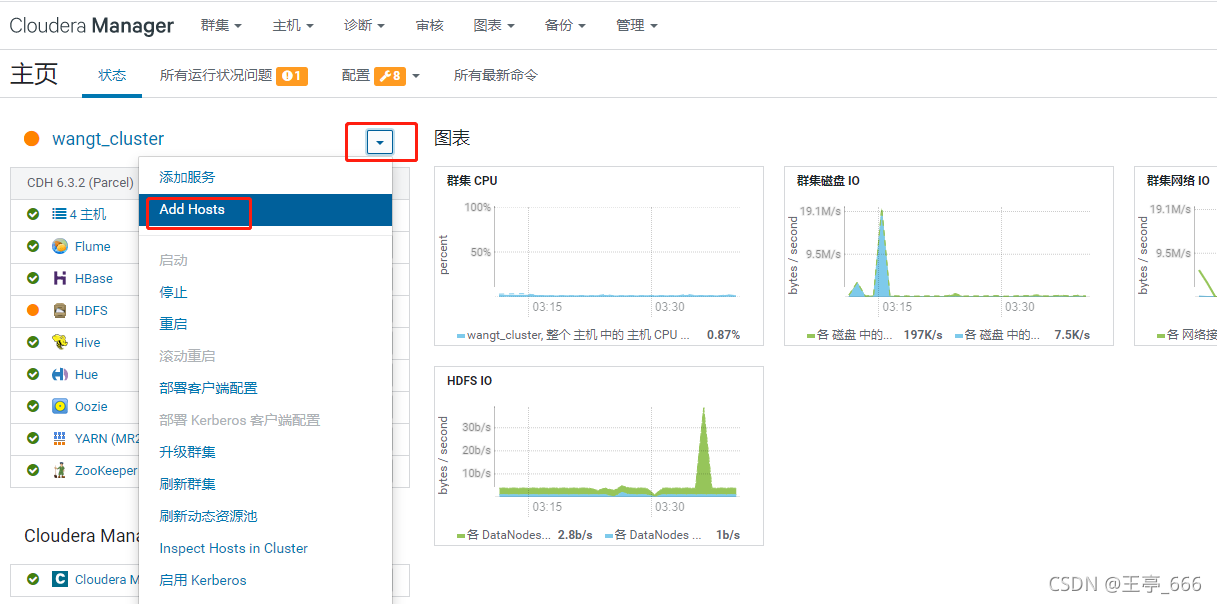Open the Hue service link
The height and width of the screenshot is (604, 1217).
87,374
